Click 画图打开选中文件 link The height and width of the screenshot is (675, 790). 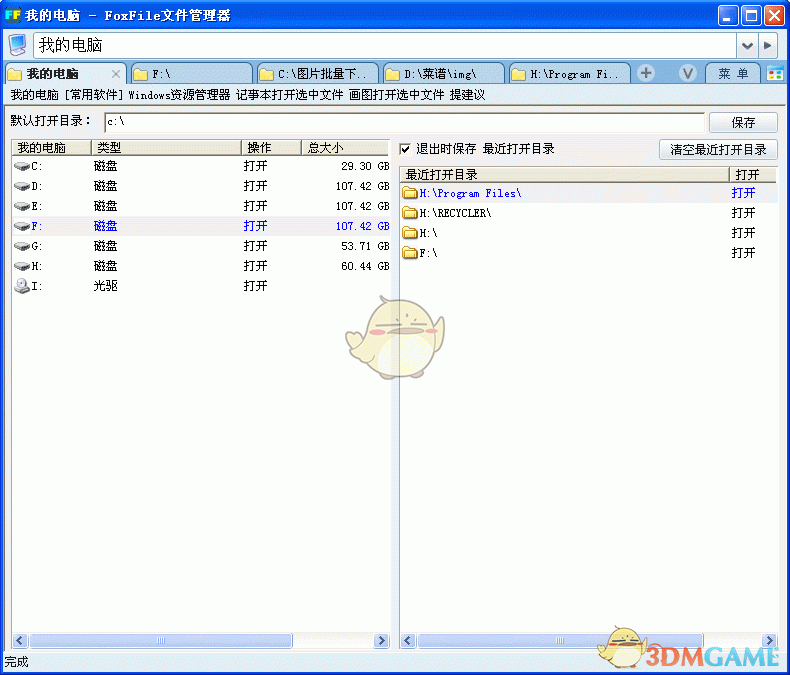[x=397, y=95]
